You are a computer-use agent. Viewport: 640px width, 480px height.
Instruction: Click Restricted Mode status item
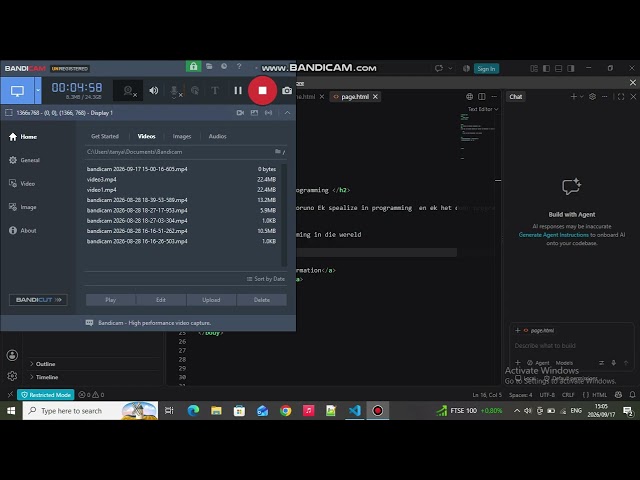tap(46, 395)
